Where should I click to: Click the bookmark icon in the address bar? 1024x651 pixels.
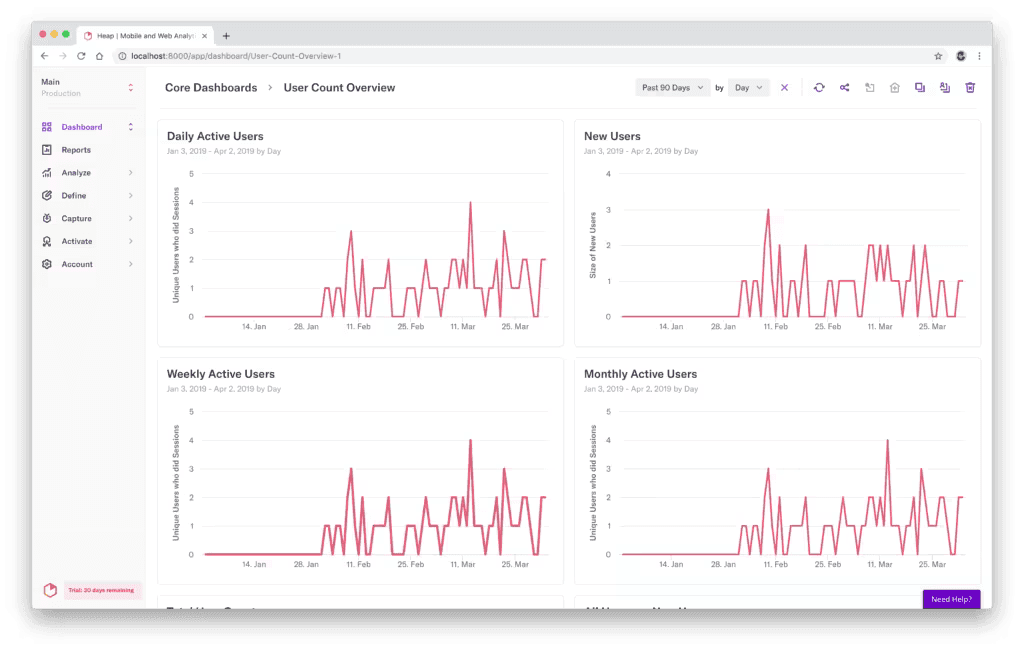point(938,56)
